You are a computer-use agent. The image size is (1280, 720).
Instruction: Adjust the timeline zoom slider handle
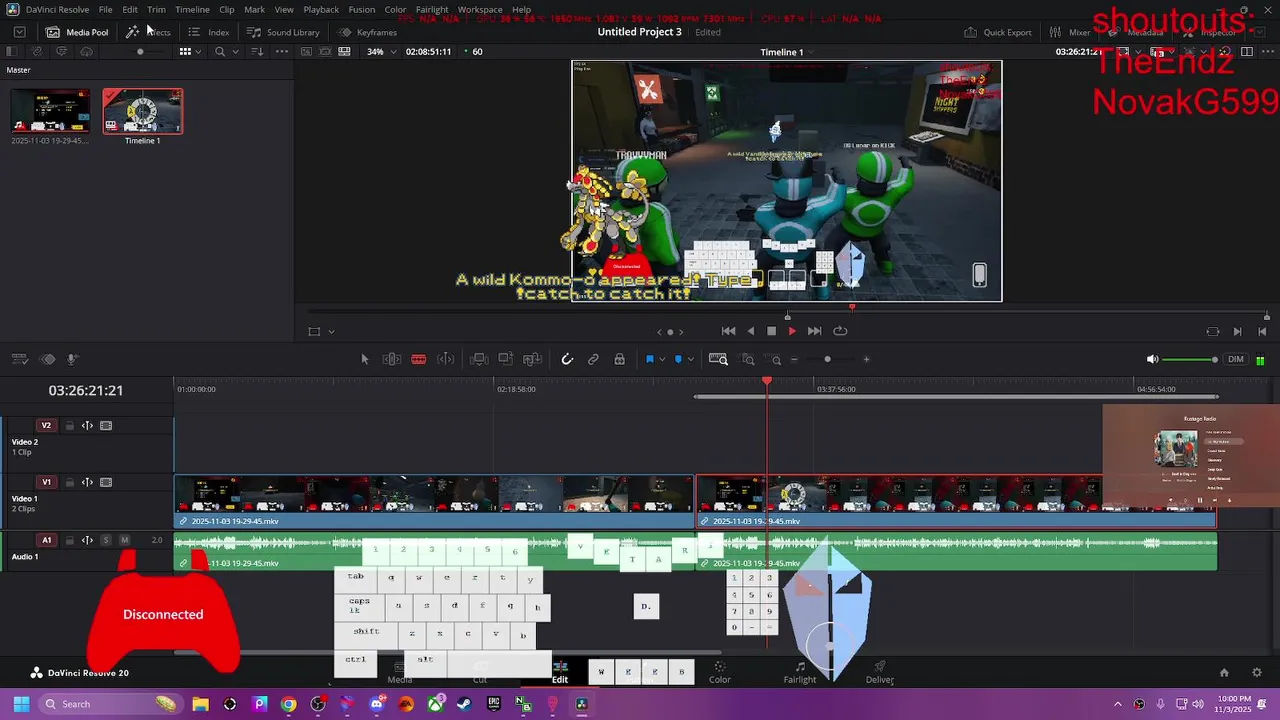pyautogui.click(x=827, y=359)
